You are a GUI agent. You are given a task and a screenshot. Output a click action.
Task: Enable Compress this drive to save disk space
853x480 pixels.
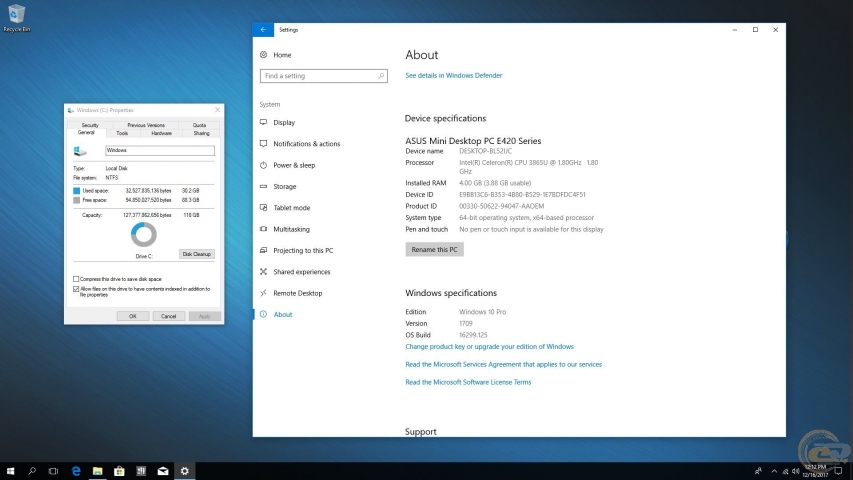pyautogui.click(x=76, y=279)
